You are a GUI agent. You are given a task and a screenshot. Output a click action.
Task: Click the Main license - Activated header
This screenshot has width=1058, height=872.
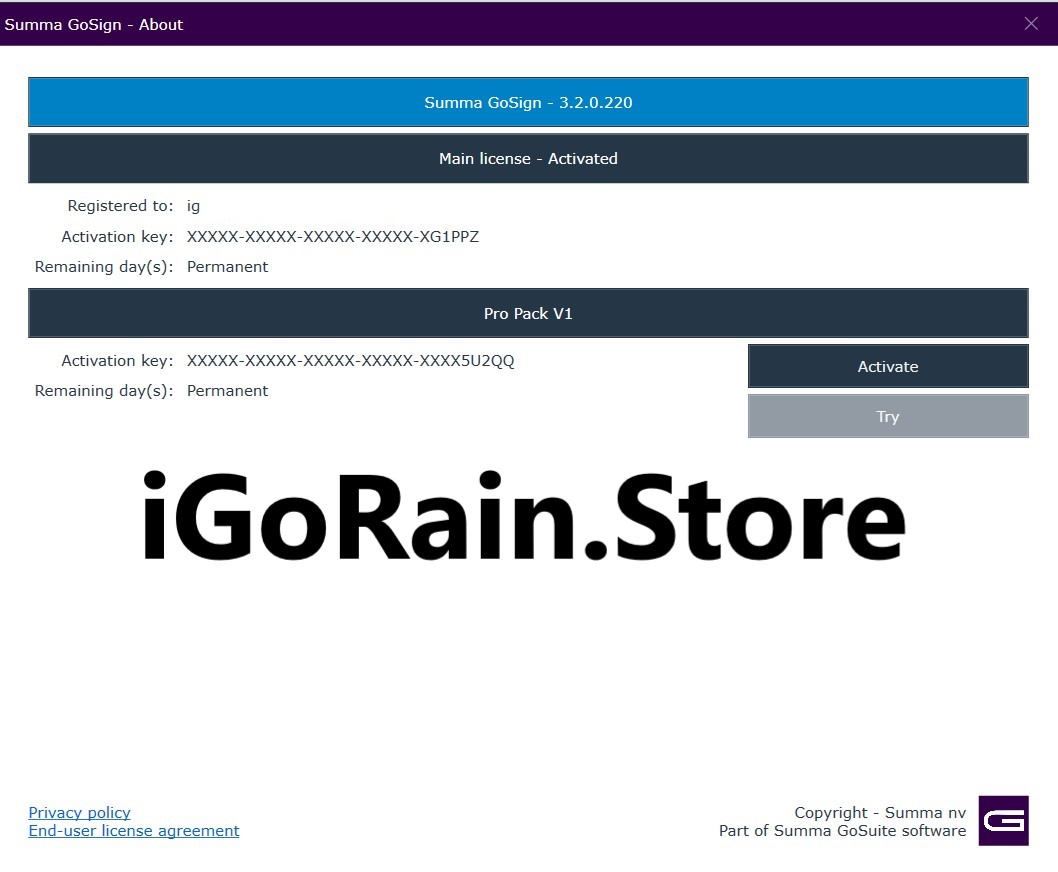(x=528, y=158)
